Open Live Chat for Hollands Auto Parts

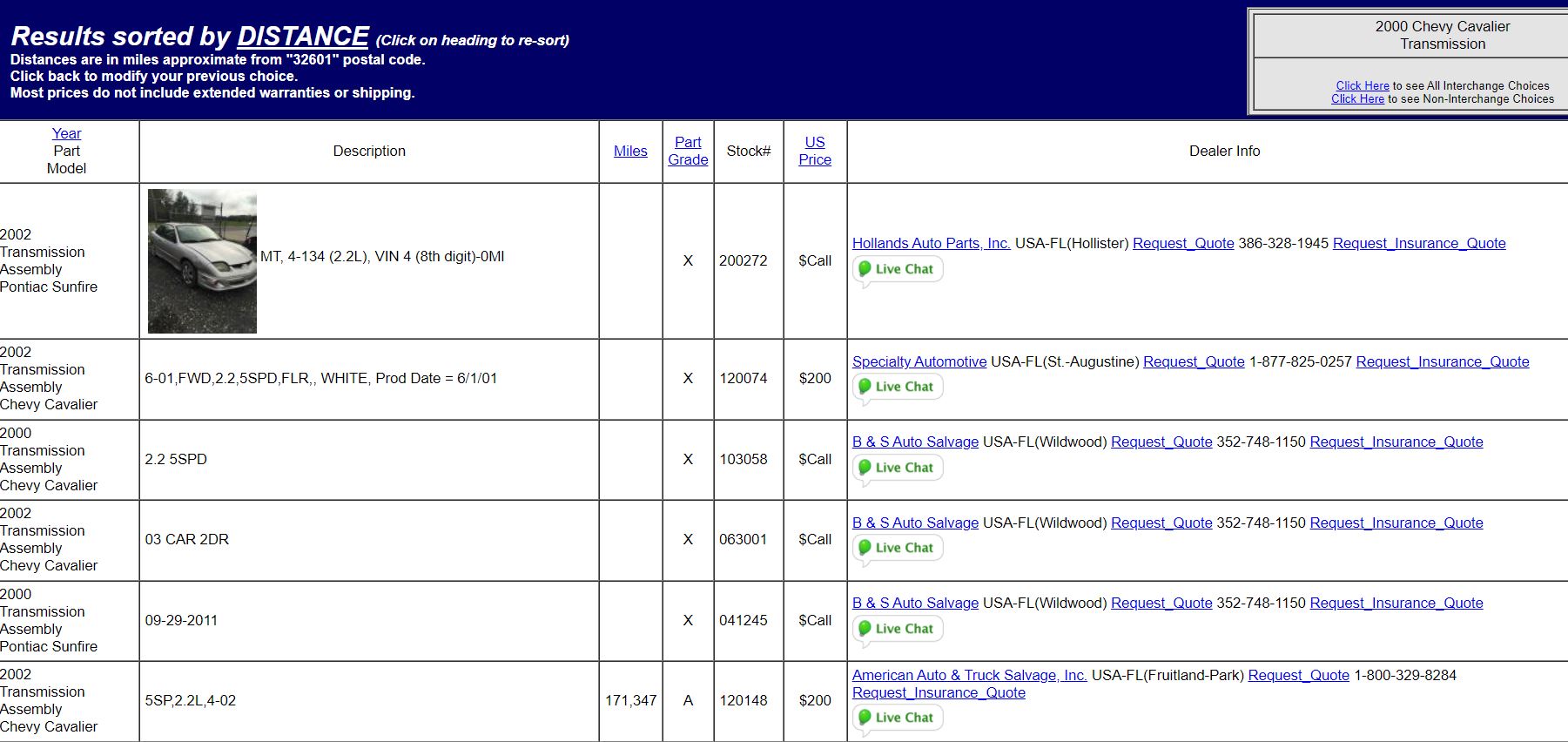pyautogui.click(x=898, y=270)
